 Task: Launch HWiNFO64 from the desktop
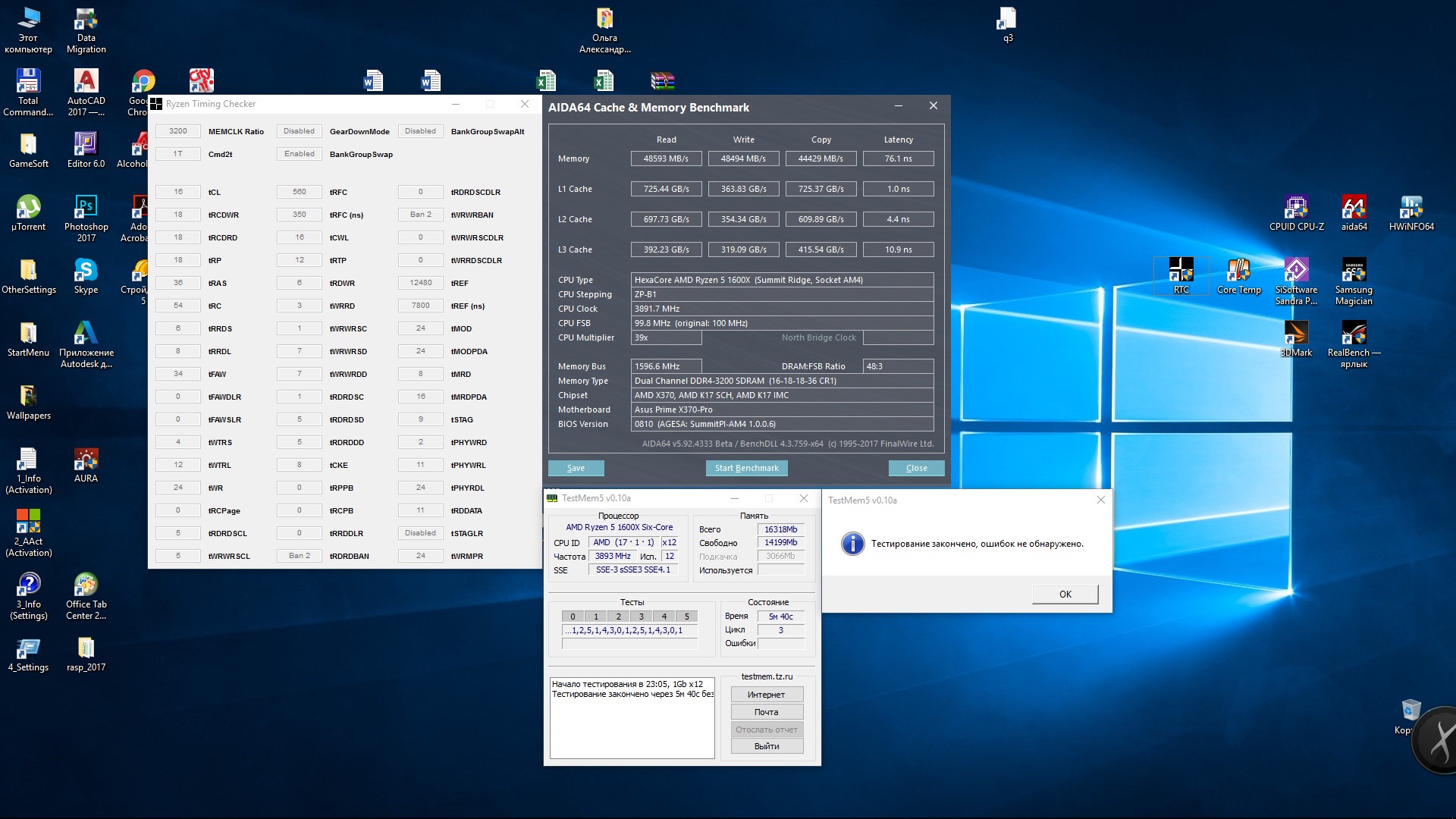pyautogui.click(x=1411, y=208)
